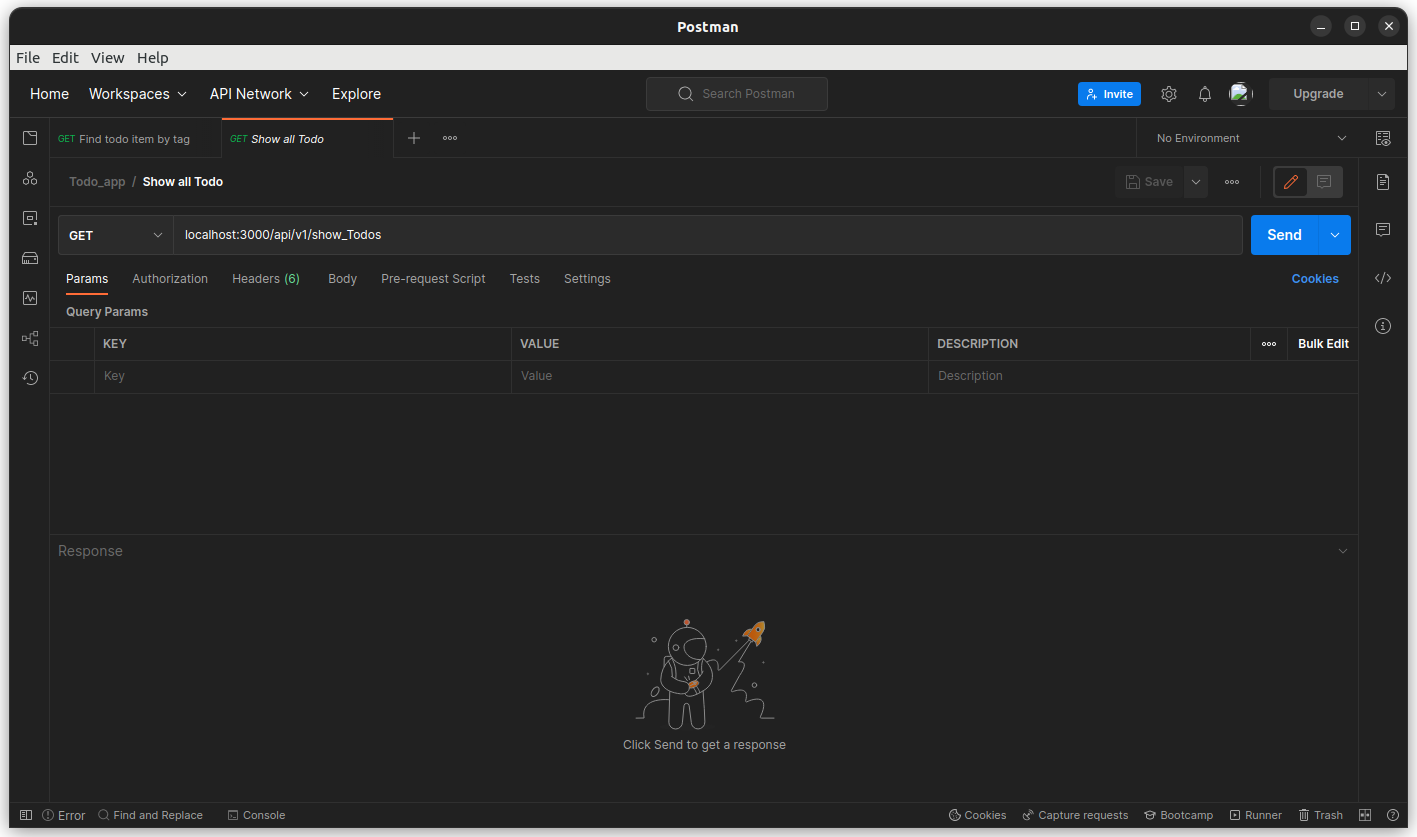Select request Settings tab
The image size is (1417, 837).
click(x=587, y=279)
